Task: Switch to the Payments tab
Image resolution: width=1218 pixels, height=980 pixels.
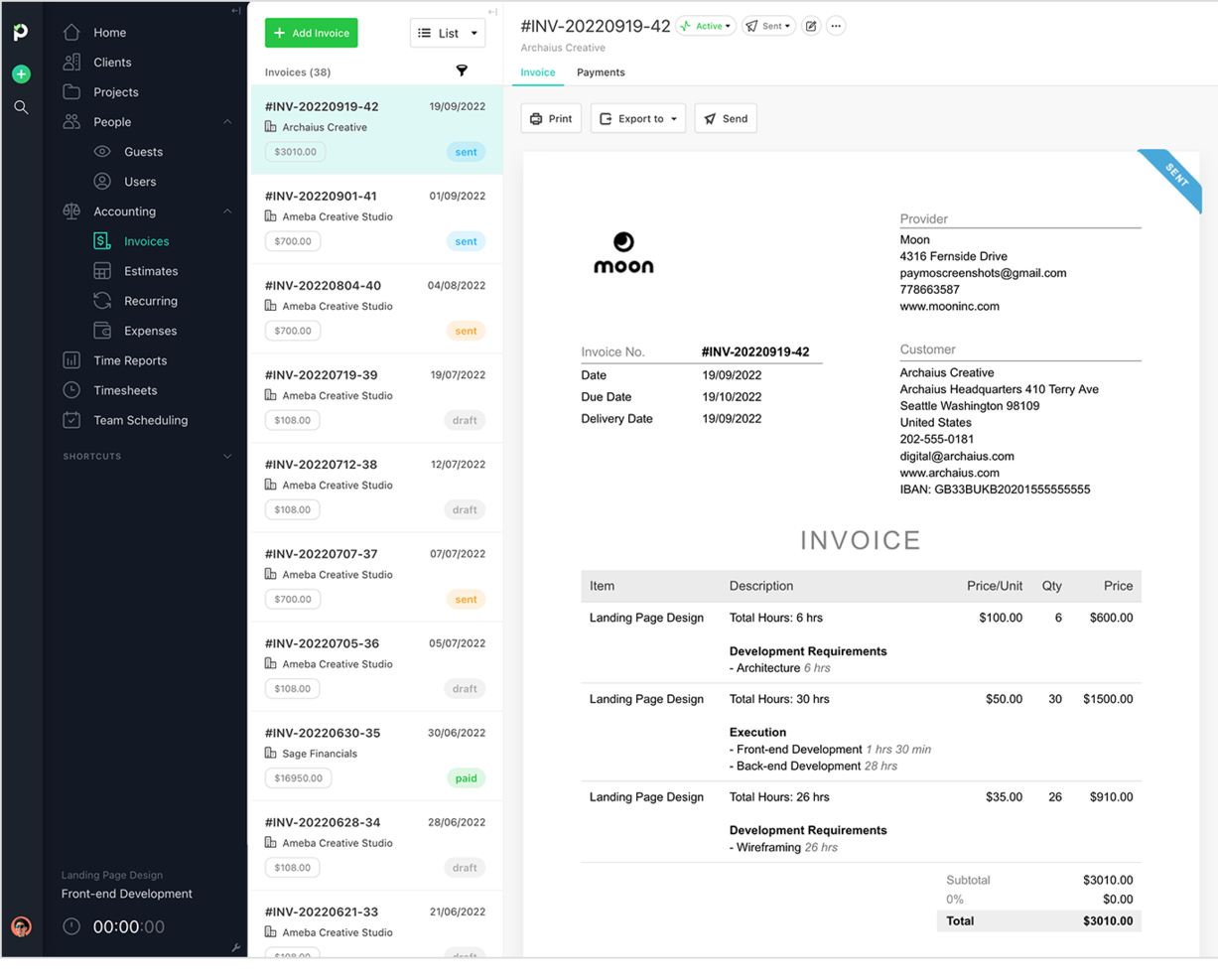Action: pyautogui.click(x=600, y=71)
